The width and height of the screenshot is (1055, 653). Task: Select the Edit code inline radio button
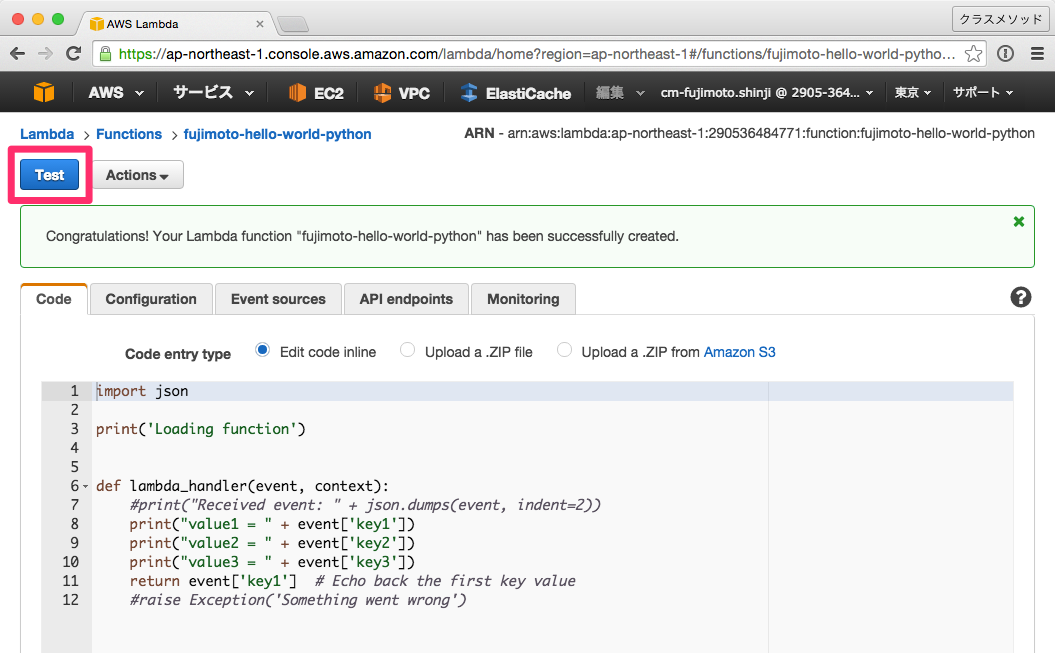[x=260, y=350]
